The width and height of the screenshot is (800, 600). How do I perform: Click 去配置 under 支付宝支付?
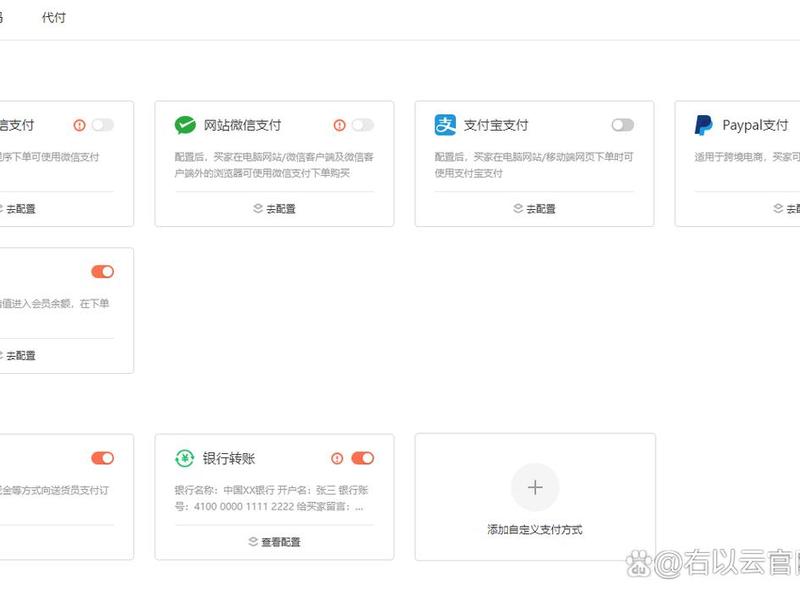[541, 209]
